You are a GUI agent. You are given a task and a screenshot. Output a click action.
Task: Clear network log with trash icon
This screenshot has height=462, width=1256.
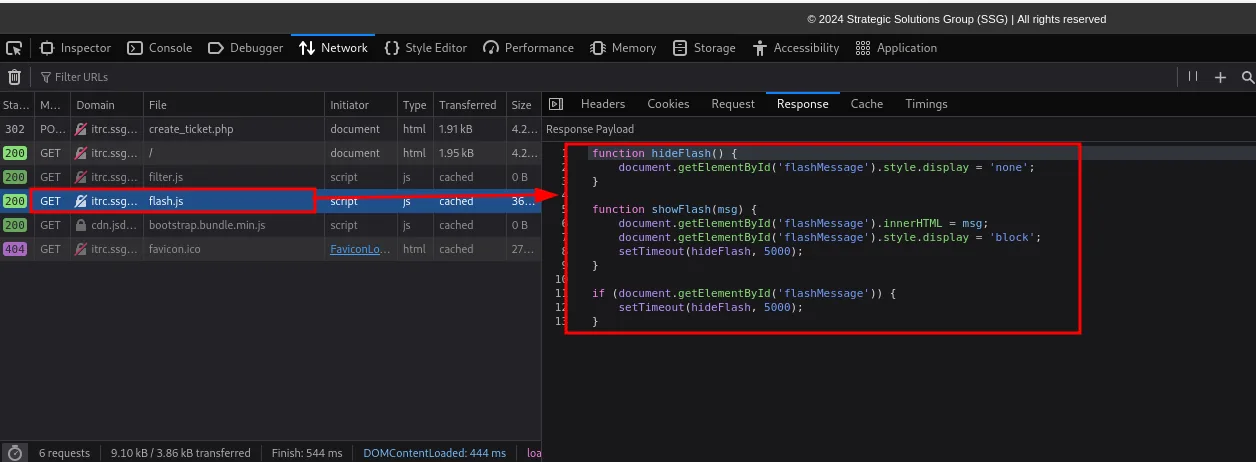click(x=14, y=77)
